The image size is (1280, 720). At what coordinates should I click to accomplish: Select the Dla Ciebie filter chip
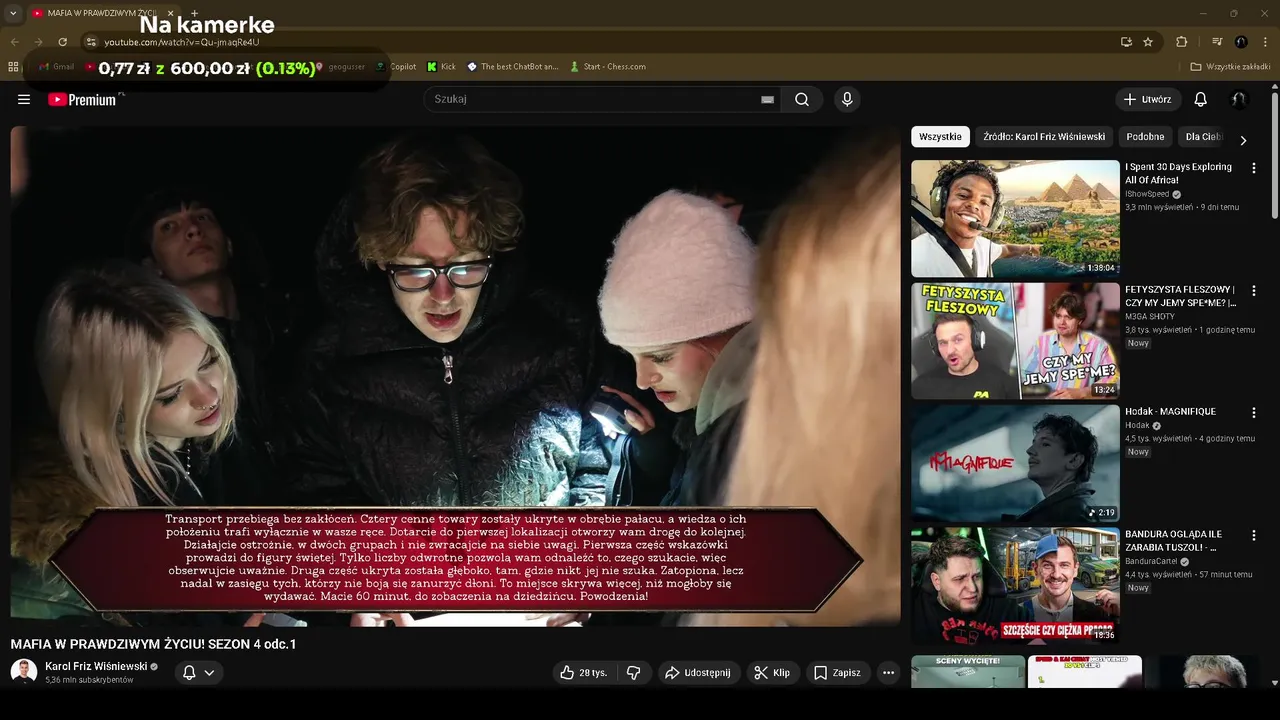(x=1203, y=137)
